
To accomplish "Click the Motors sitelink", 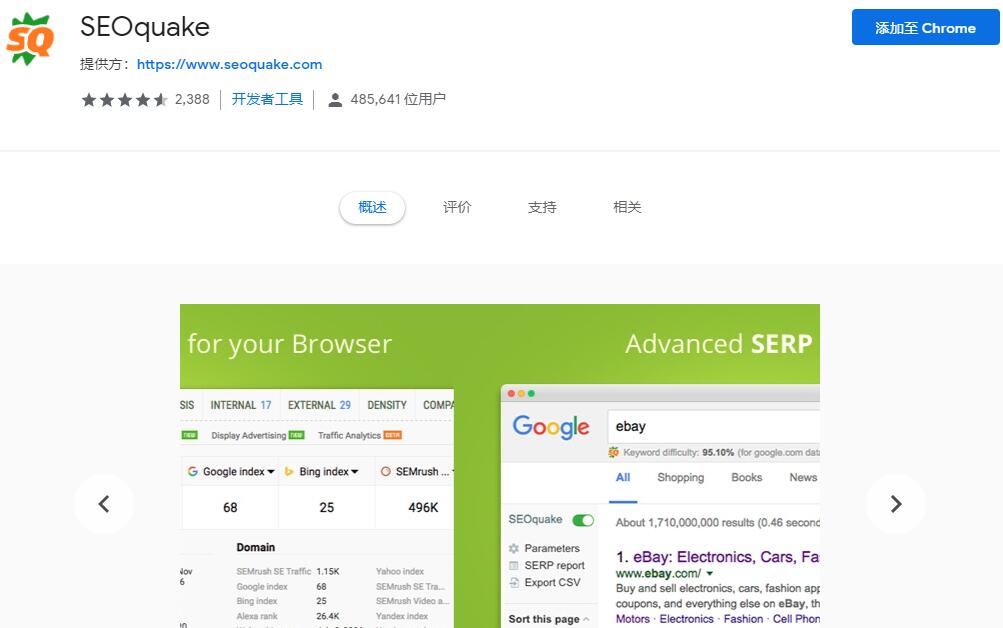I will [x=633, y=619].
